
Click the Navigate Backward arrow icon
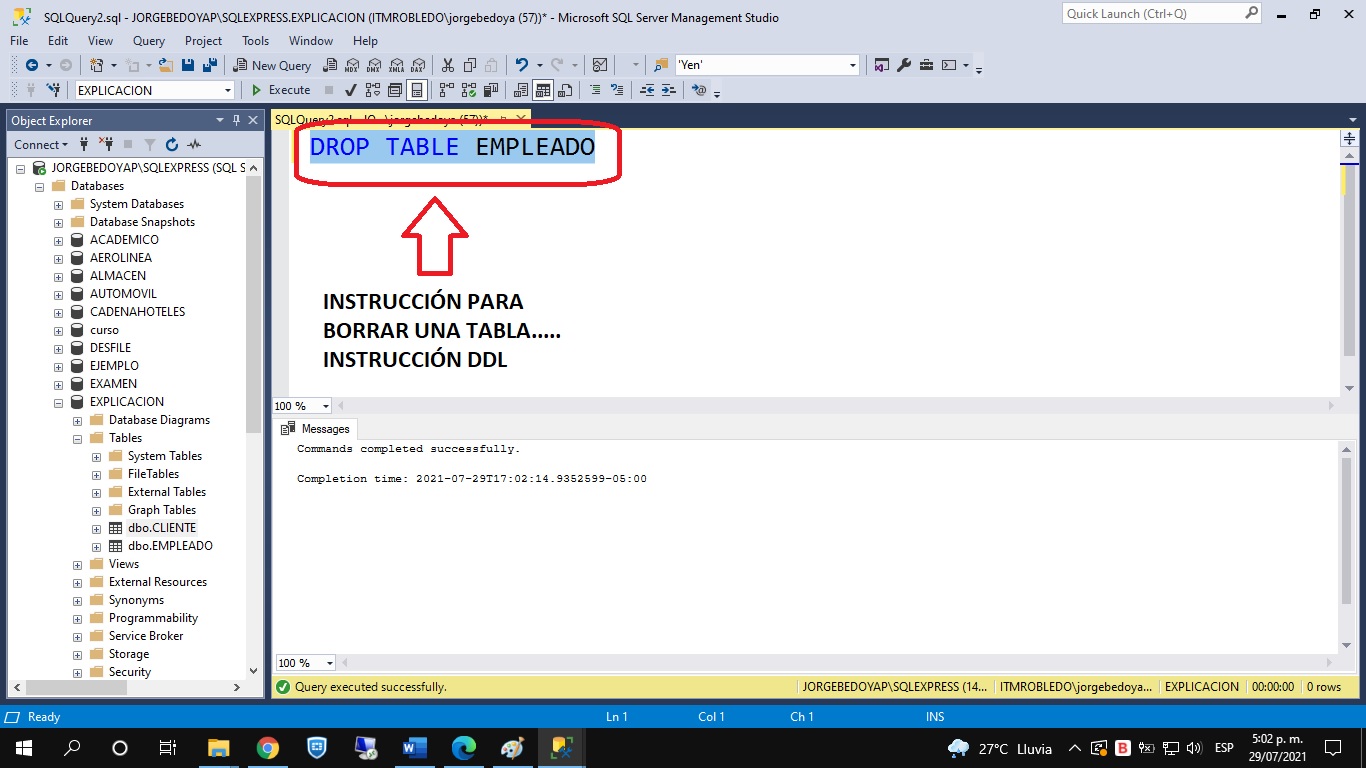click(x=32, y=65)
